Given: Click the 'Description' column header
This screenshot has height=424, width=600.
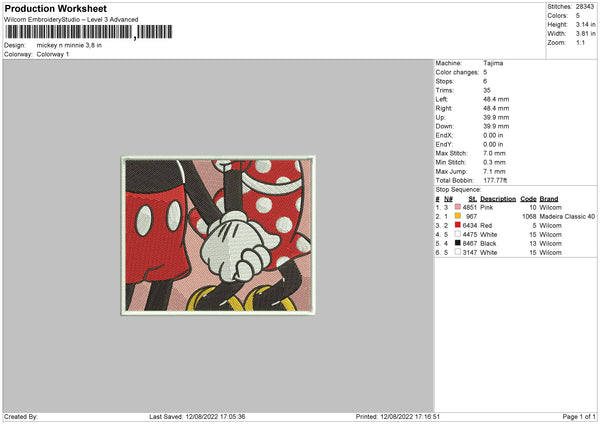Looking at the screenshot, I should click(498, 199).
